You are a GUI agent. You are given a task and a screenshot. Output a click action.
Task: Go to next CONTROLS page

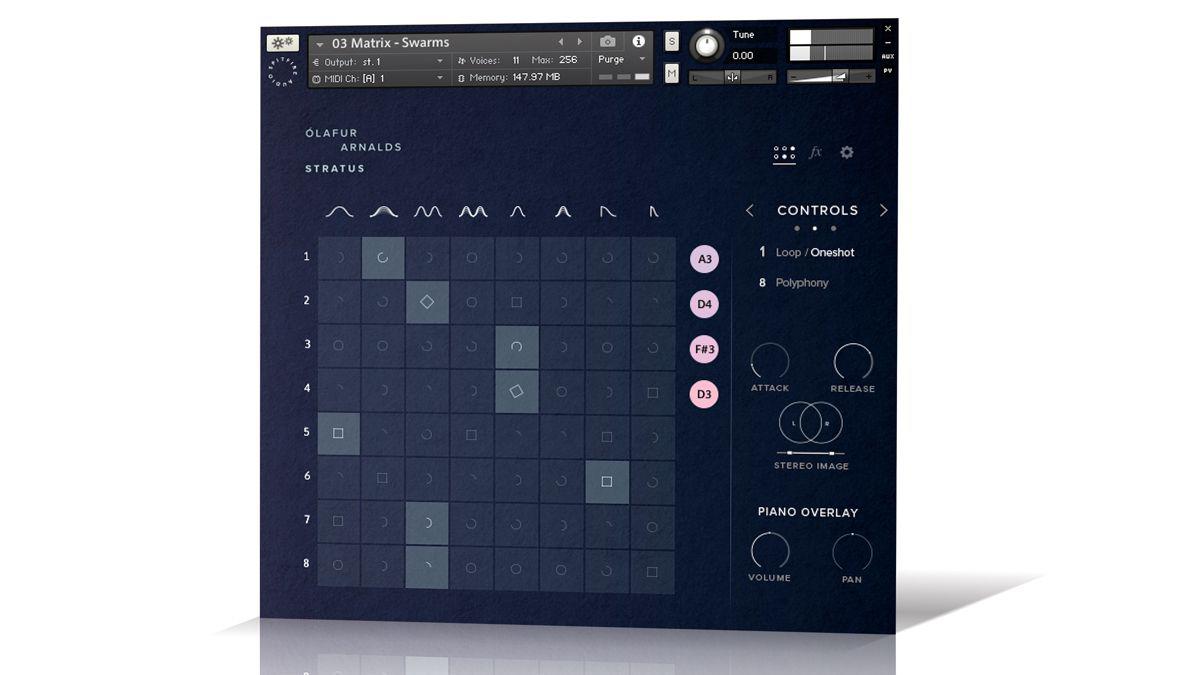[883, 211]
